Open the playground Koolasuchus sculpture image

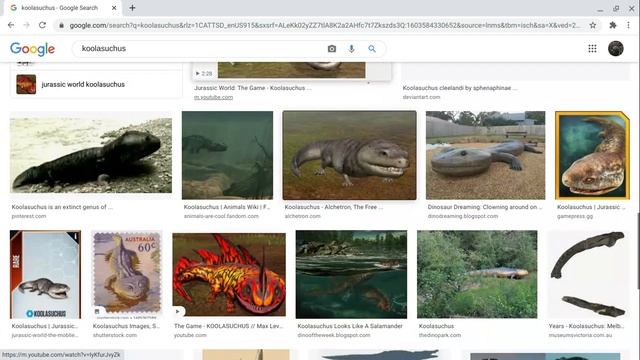(x=485, y=155)
